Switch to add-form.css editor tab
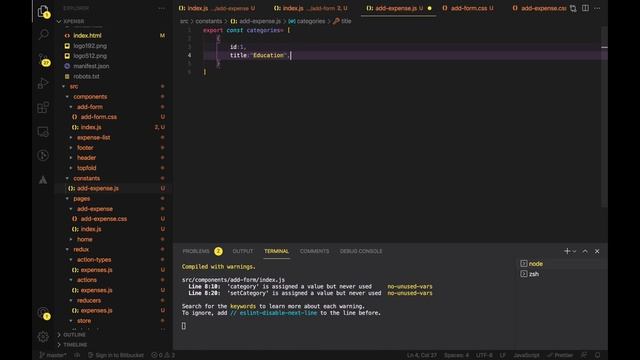Image resolution: width=640 pixels, height=360 pixels. 468,8
